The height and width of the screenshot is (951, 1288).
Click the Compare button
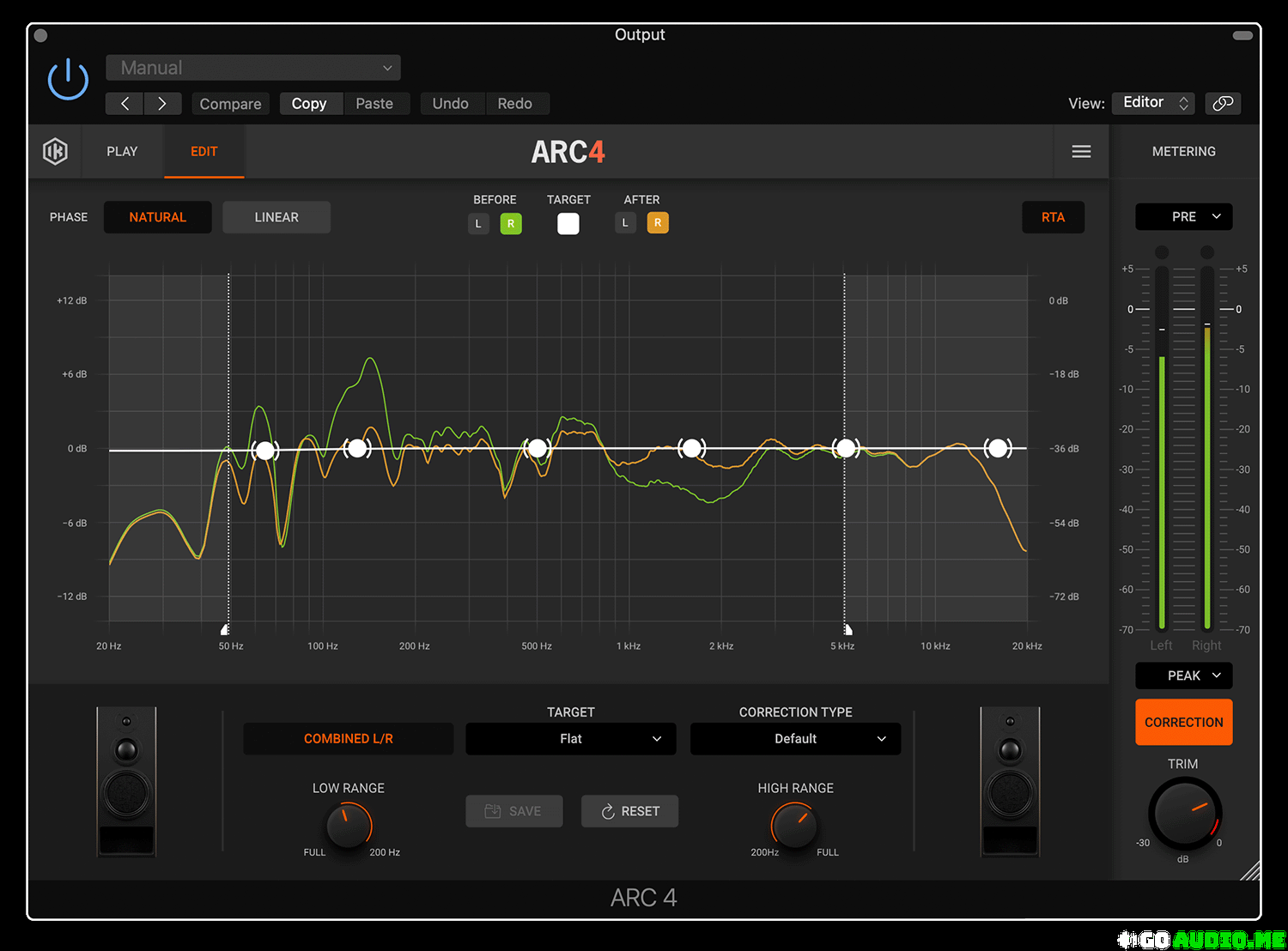coord(230,104)
